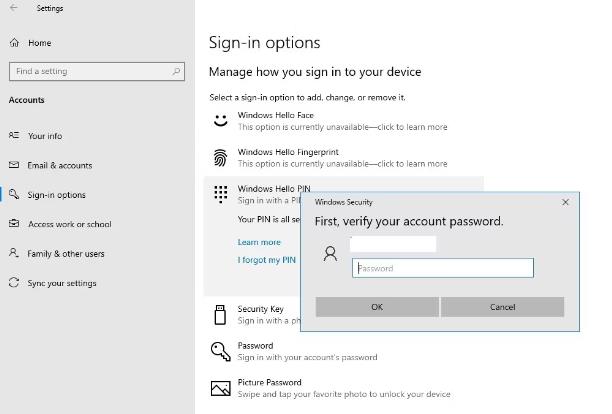Select the Security Key option title
This screenshot has width=612, height=414.
[x=260, y=309]
